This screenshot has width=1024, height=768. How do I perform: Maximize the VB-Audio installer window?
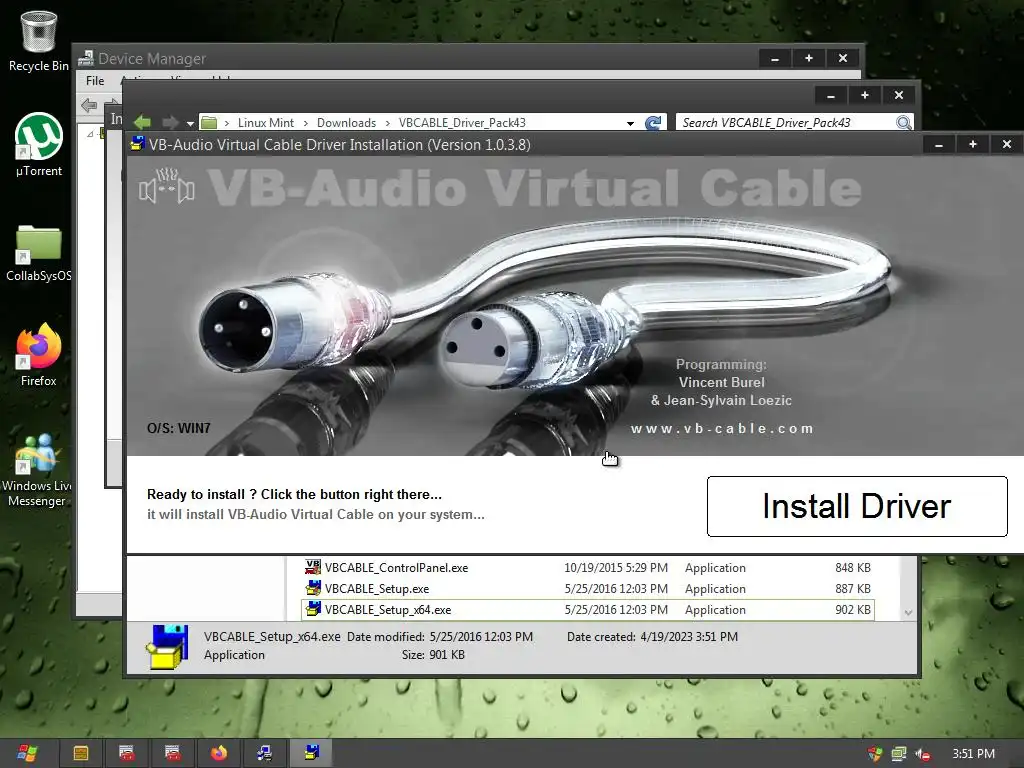pyautogui.click(x=973, y=144)
